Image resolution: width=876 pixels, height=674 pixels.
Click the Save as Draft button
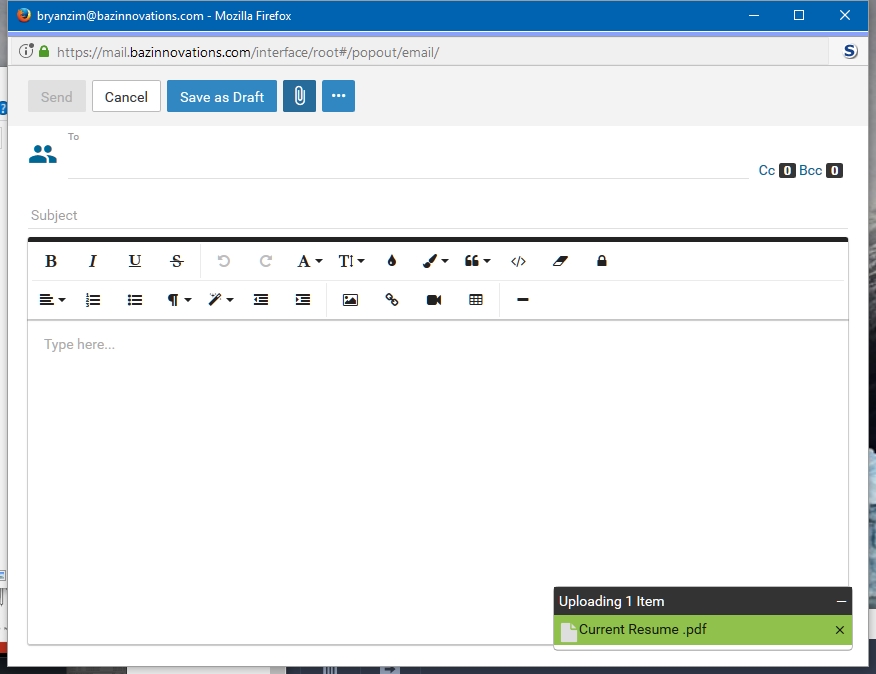pos(222,96)
